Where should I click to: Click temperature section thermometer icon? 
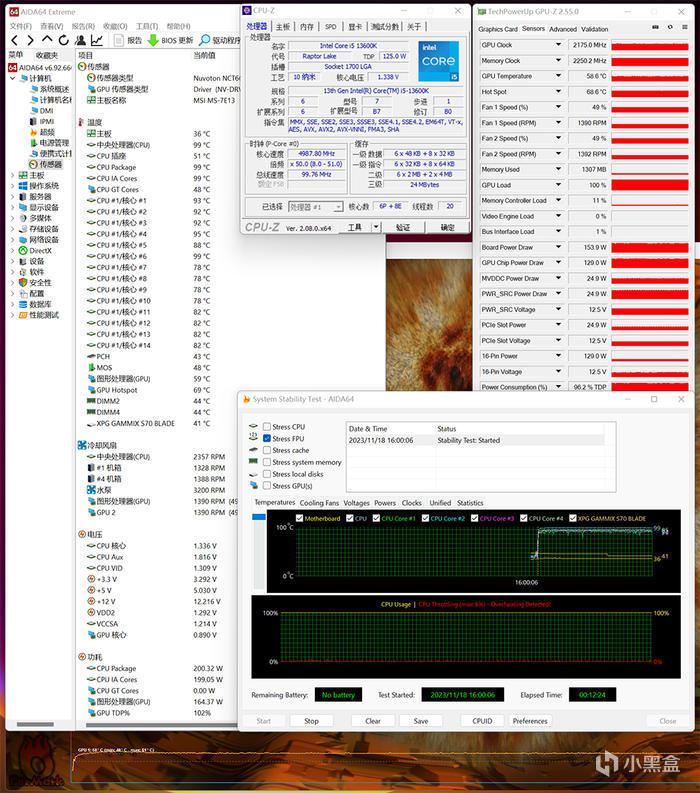pyautogui.click(x=81, y=122)
